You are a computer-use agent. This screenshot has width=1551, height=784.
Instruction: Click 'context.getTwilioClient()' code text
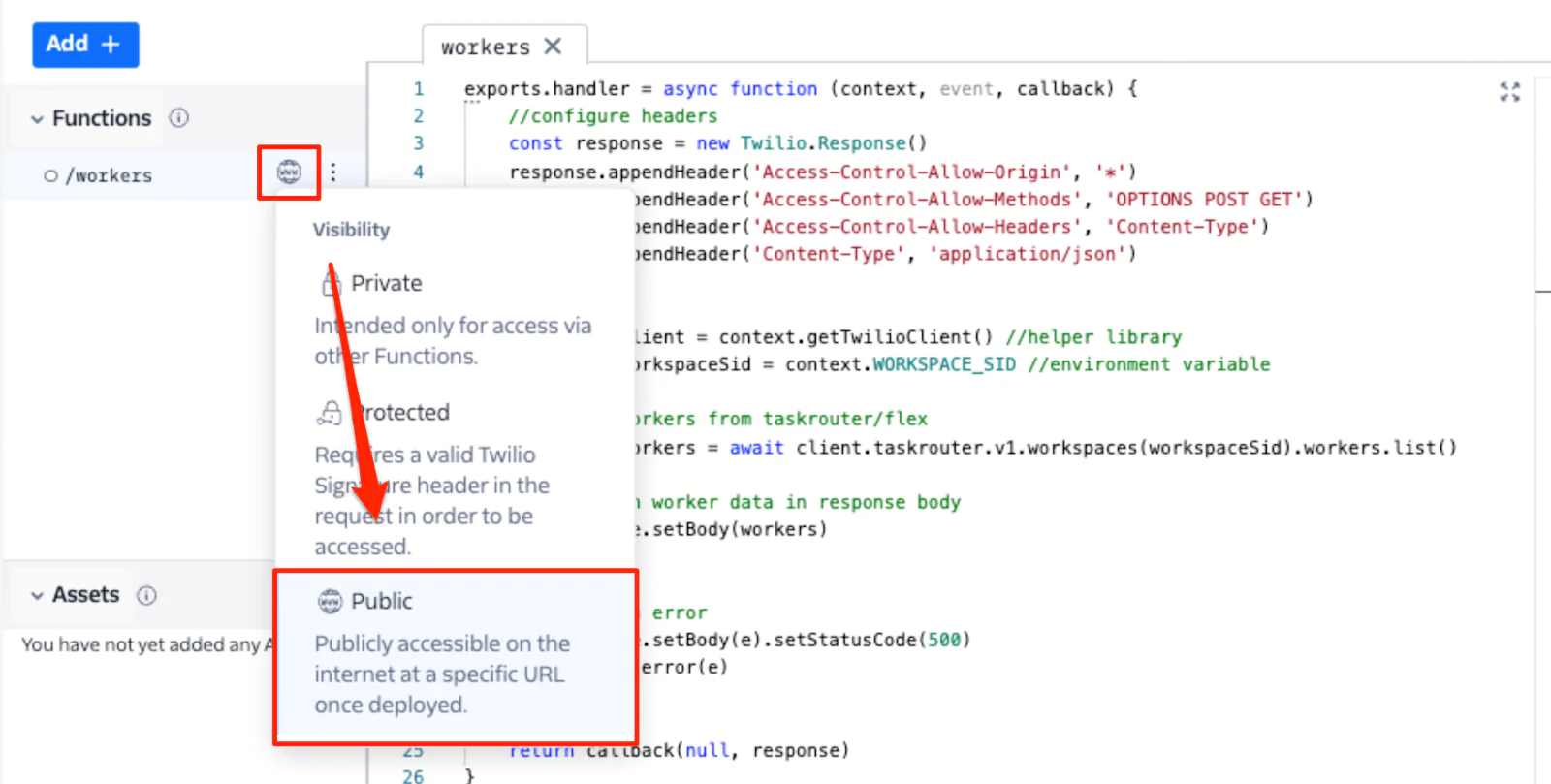856,337
